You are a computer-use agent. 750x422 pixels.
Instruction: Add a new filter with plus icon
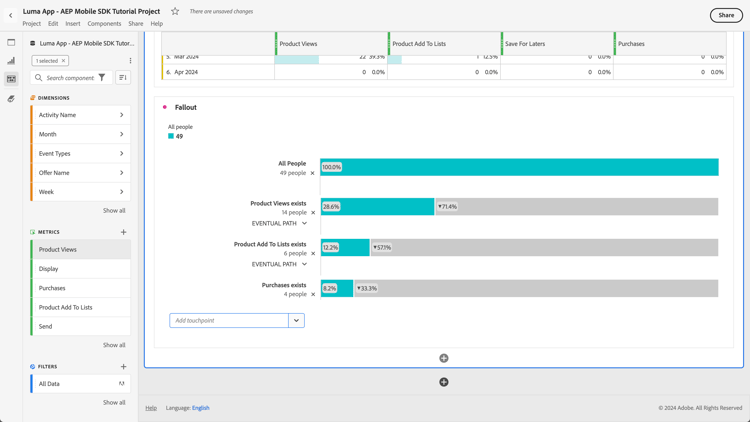123,366
